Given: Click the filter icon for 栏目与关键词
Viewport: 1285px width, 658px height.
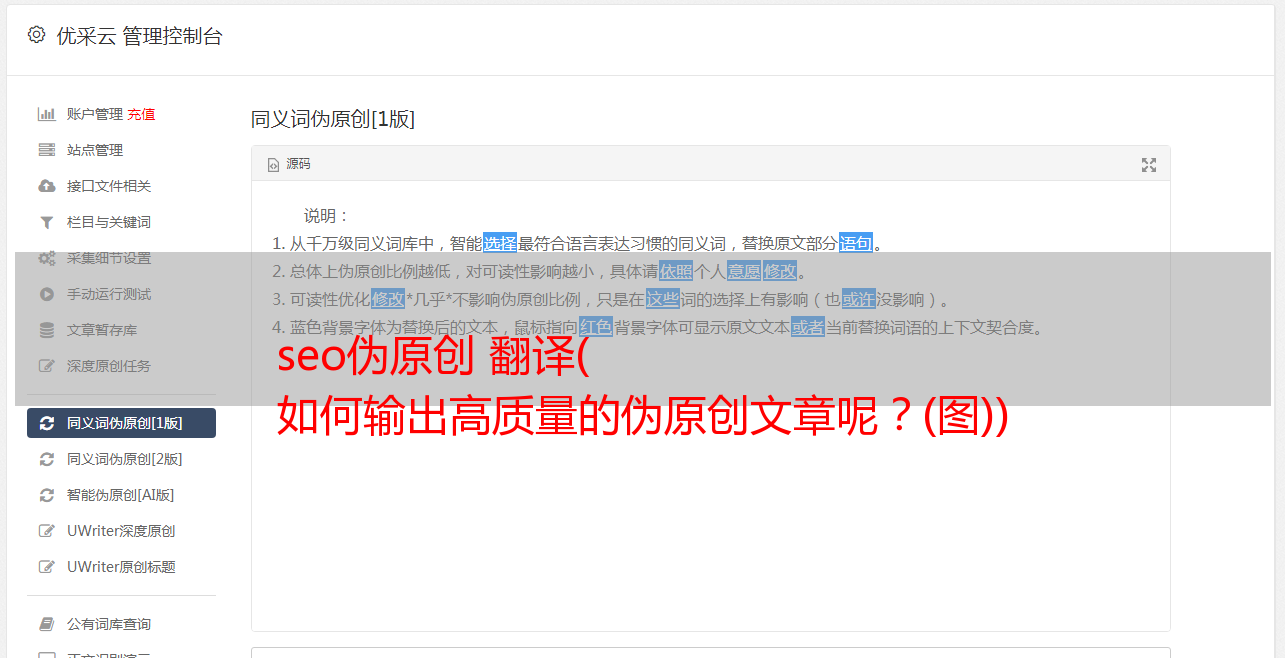Looking at the screenshot, I should point(46,222).
